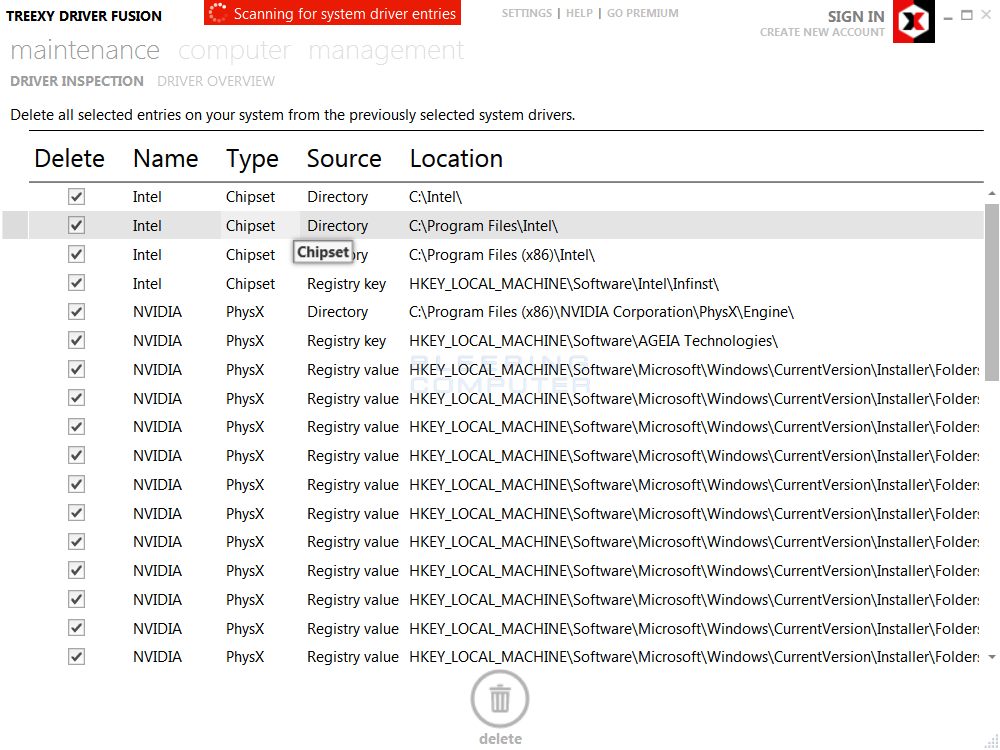This screenshot has width=1000, height=750.
Task: Select the DRIVER OVERVIEW sub-tab
Action: (216, 81)
